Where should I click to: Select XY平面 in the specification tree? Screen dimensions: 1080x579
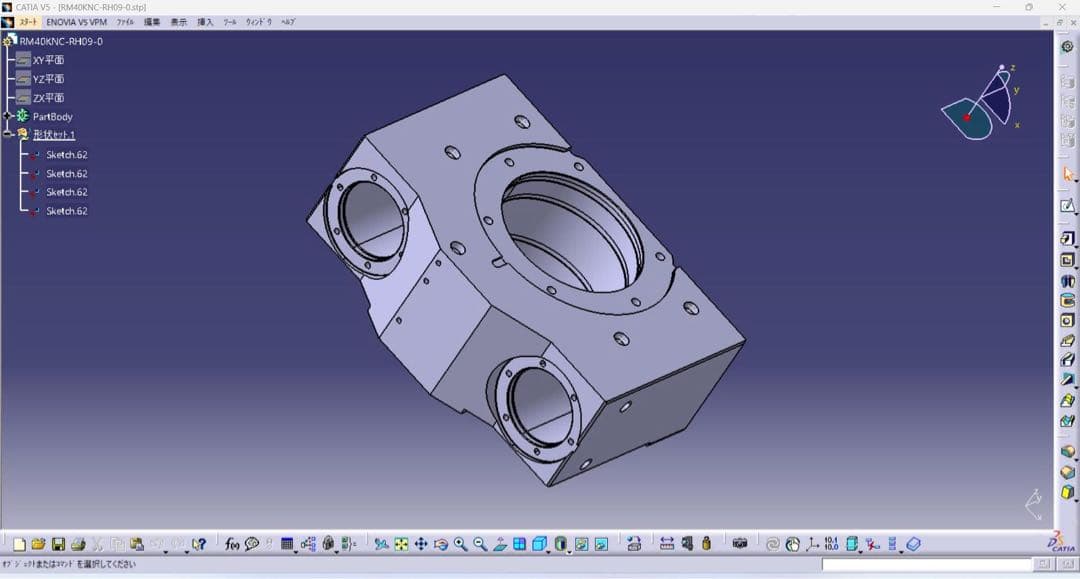coord(48,60)
